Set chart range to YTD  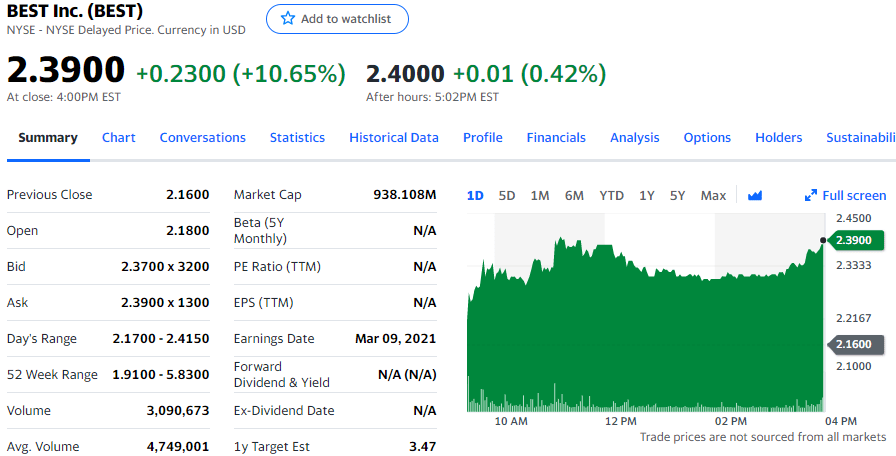(x=611, y=196)
